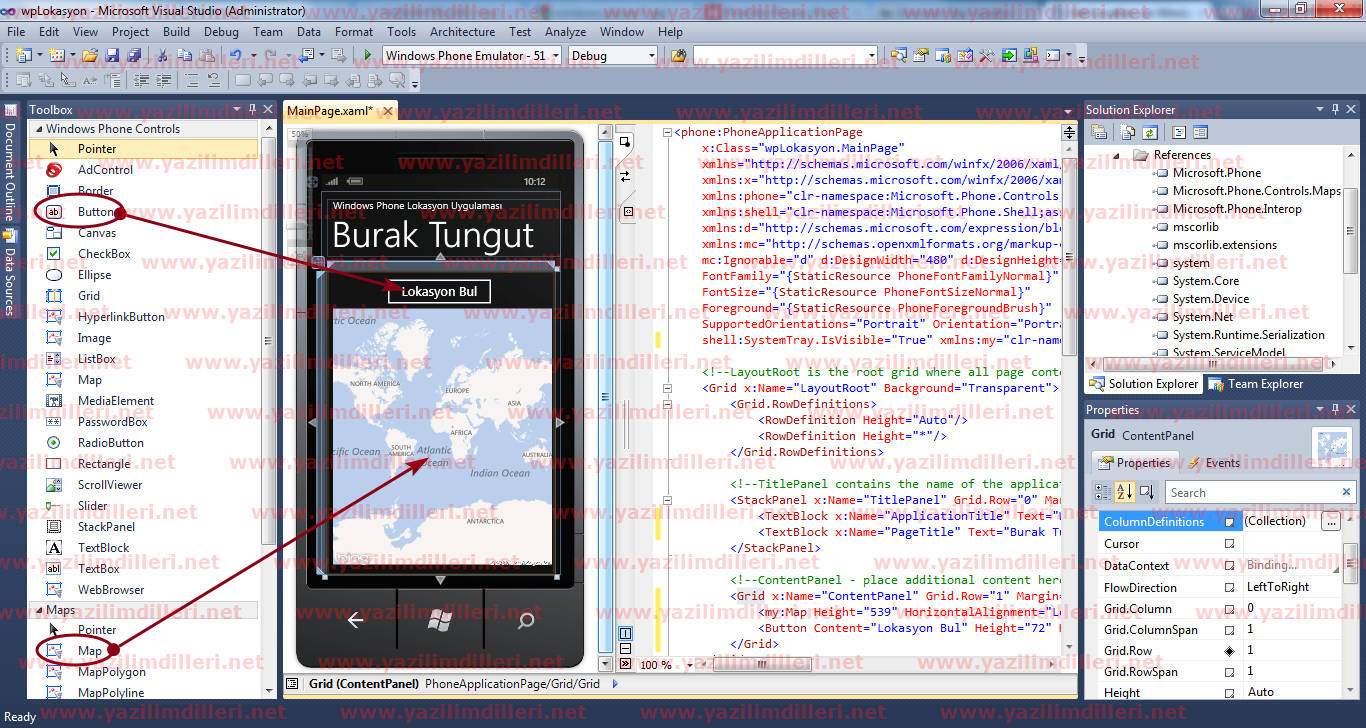Screen dimensions: 1366x728
Task: Switch to the Events tab in Properties
Action: pyautogui.click(x=1214, y=463)
